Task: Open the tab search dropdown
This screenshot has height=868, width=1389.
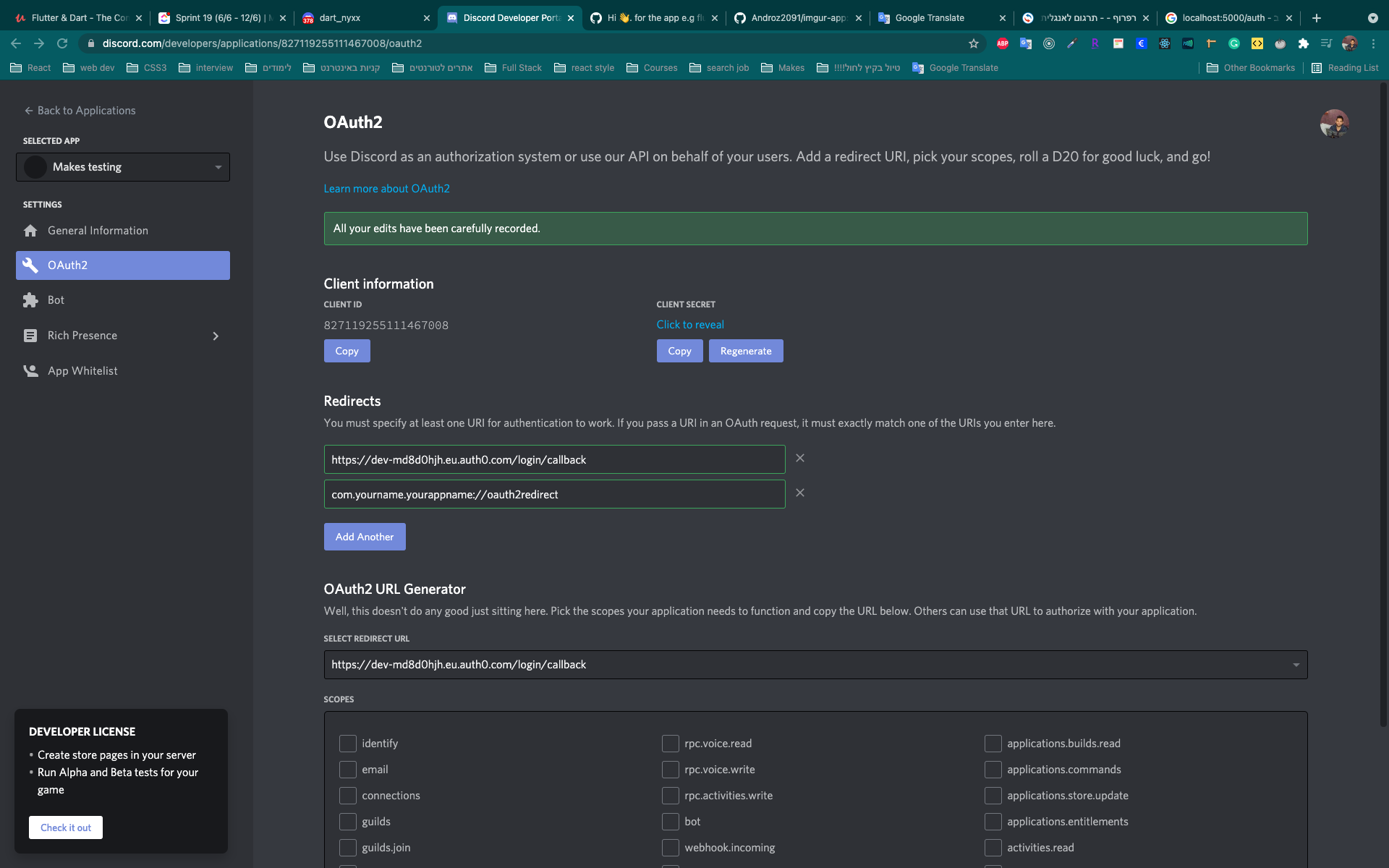Action: (1373, 18)
